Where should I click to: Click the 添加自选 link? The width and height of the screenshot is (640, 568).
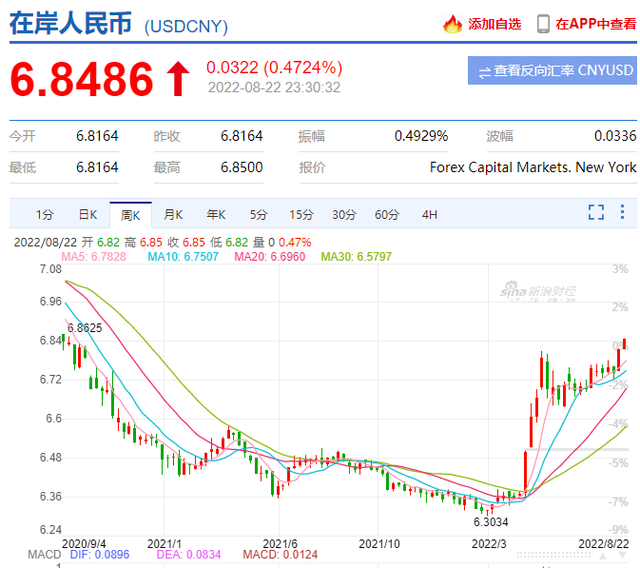494,23
